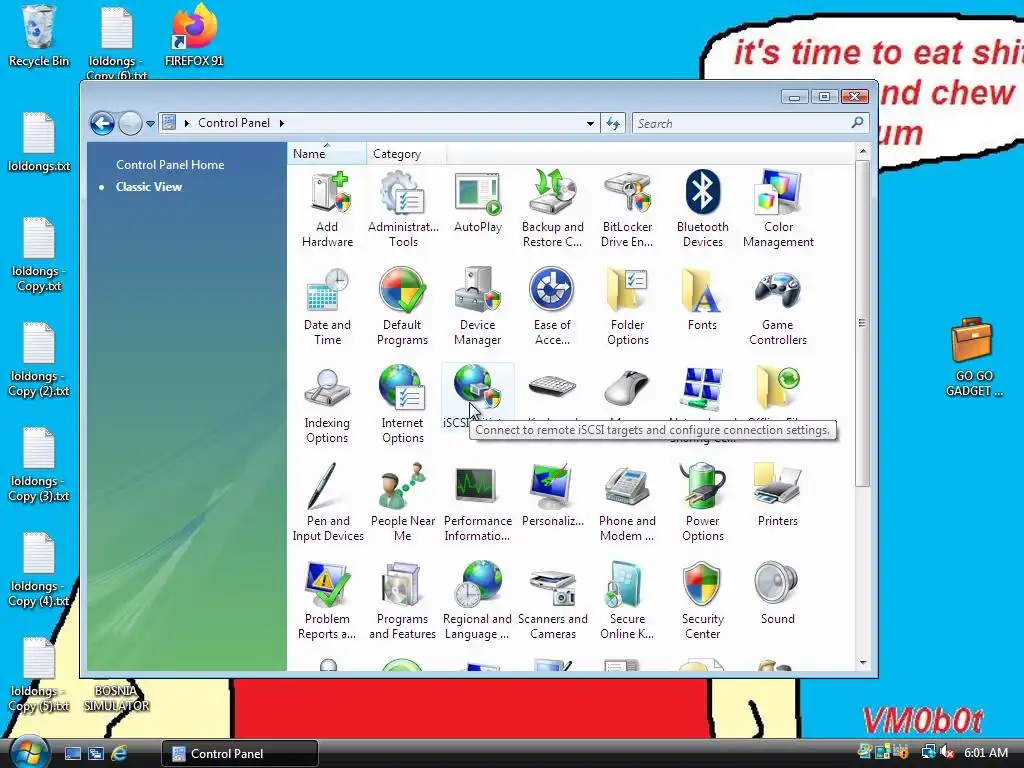Click the 6:01 AM taskbar clock
Screen dimensions: 1024x768
pos(985,752)
